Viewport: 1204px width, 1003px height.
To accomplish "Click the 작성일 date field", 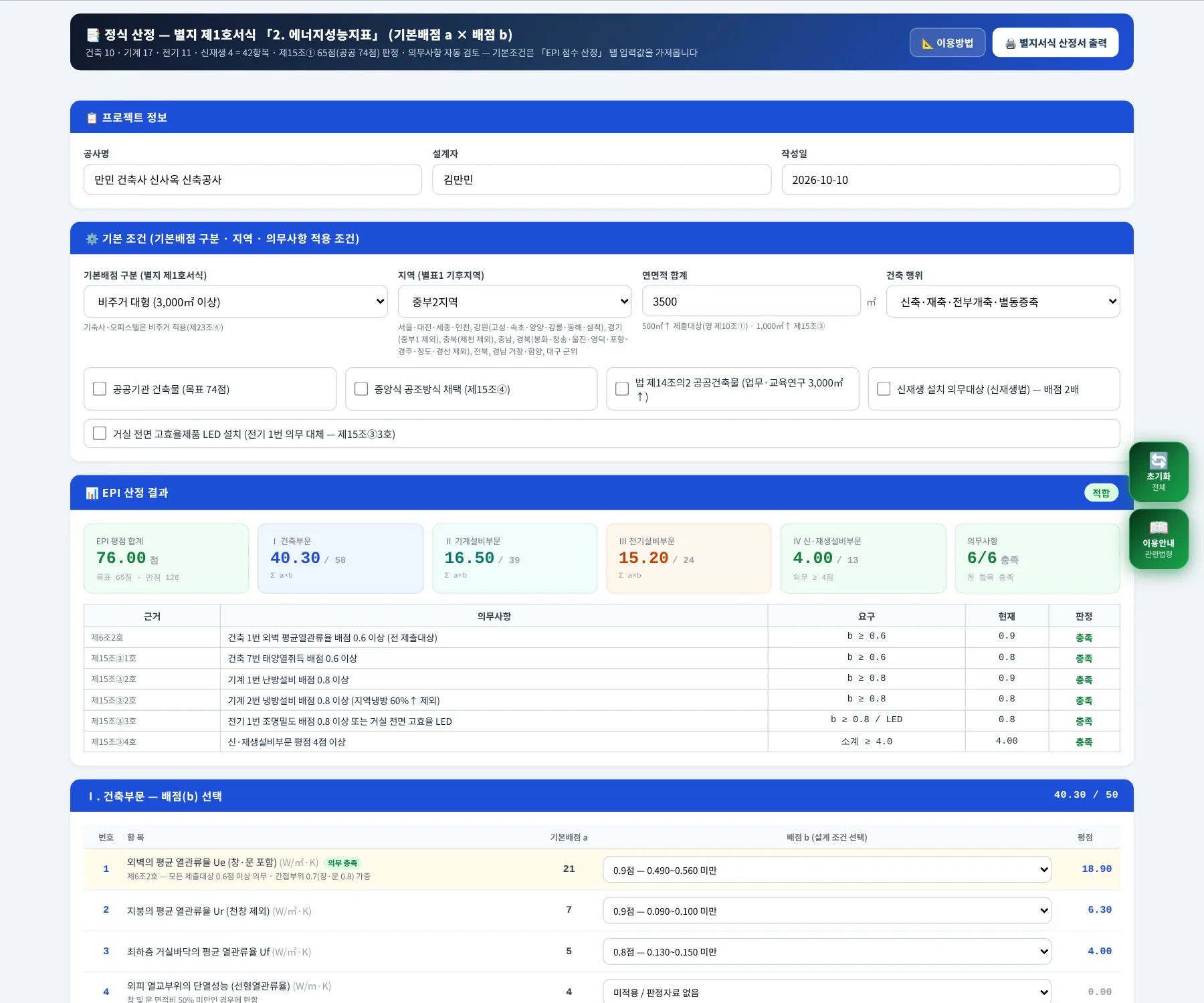I will (950, 180).
